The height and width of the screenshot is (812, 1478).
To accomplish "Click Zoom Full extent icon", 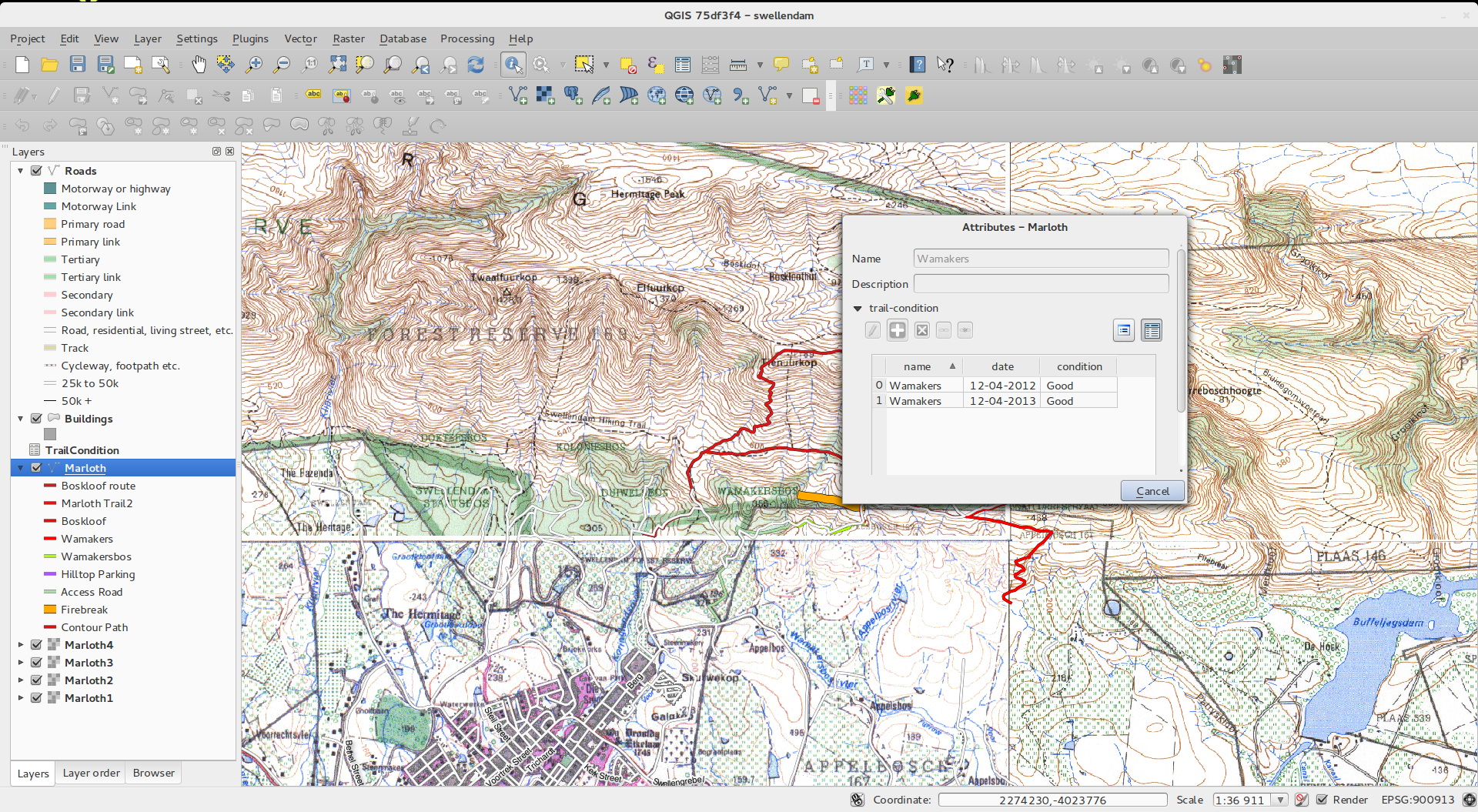I will pyautogui.click(x=337, y=65).
